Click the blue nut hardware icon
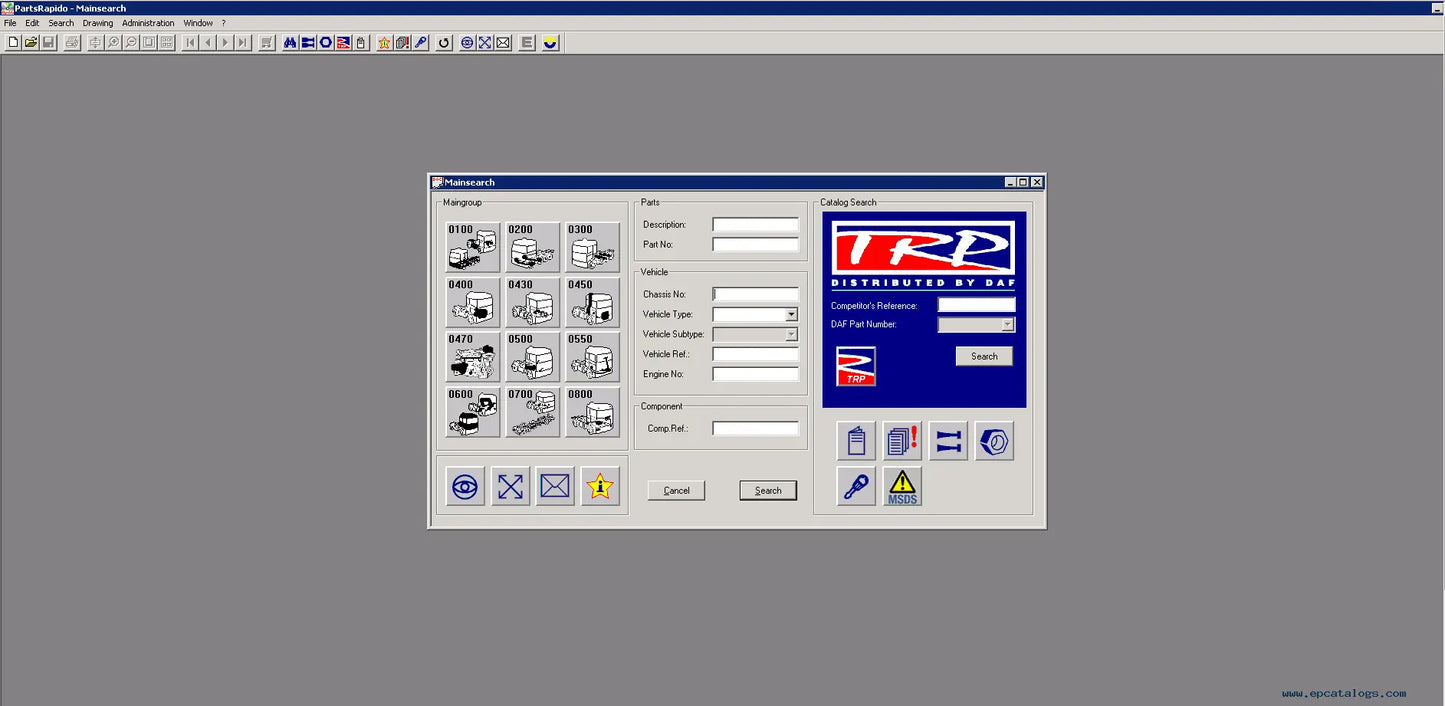This screenshot has width=1445, height=706. (993, 441)
